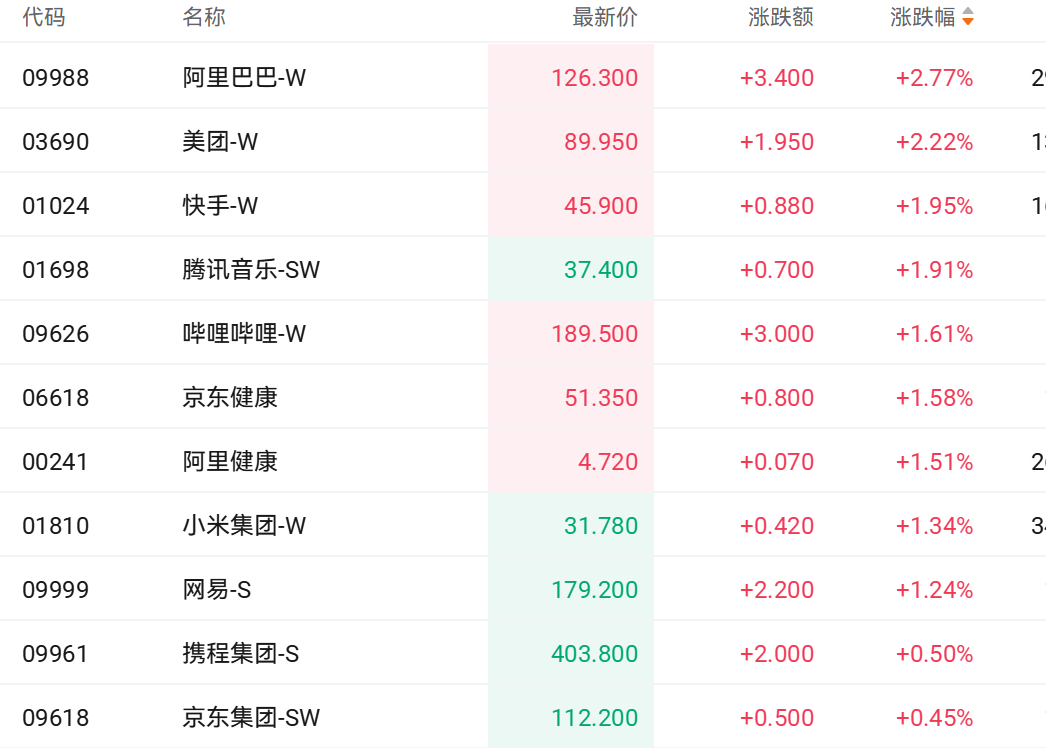Image resolution: width=1046 pixels, height=748 pixels.
Task: Open 小米集团-W stock details
Action: (x=244, y=526)
